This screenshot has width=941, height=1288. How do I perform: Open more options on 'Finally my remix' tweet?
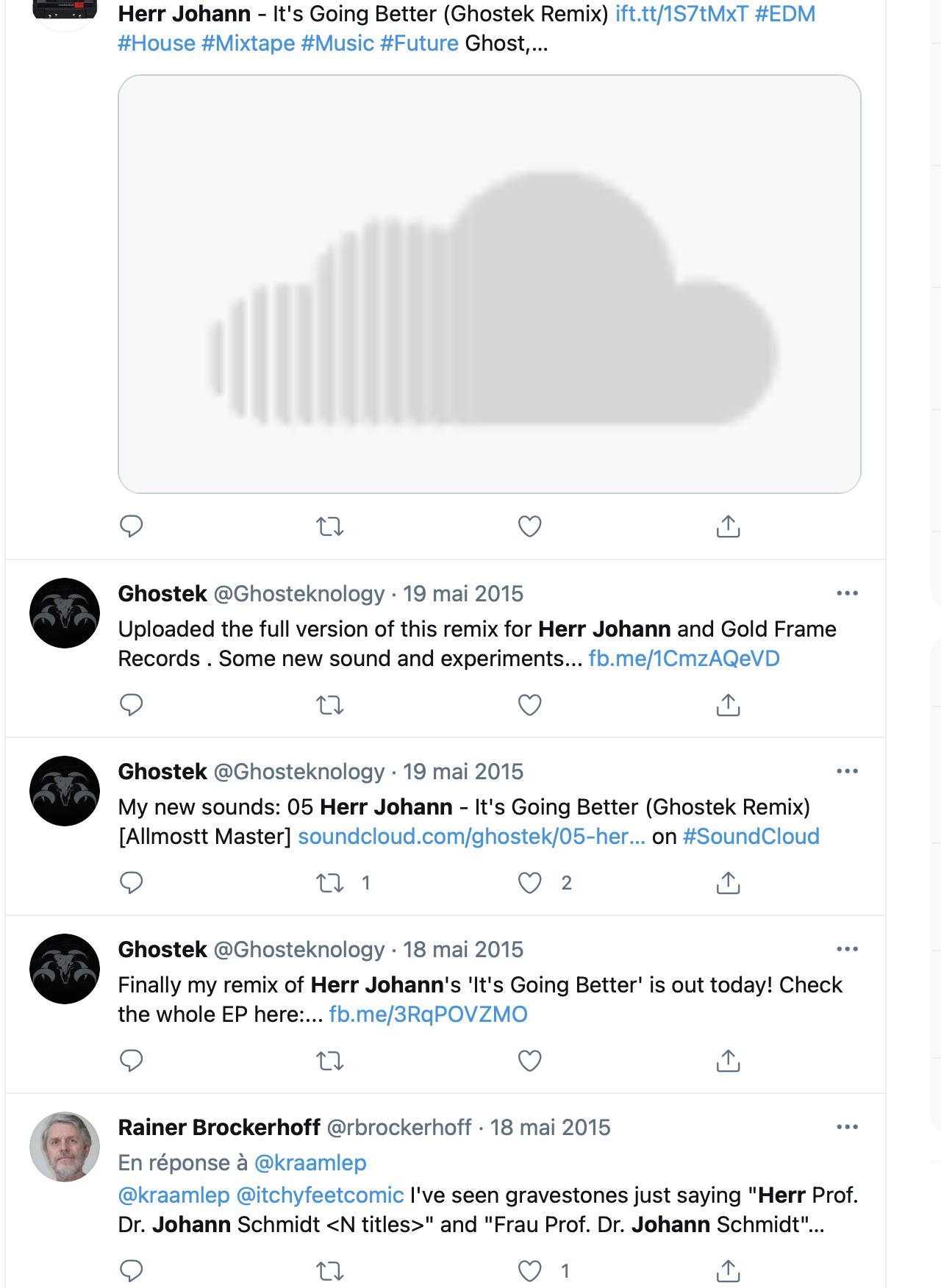tap(847, 949)
